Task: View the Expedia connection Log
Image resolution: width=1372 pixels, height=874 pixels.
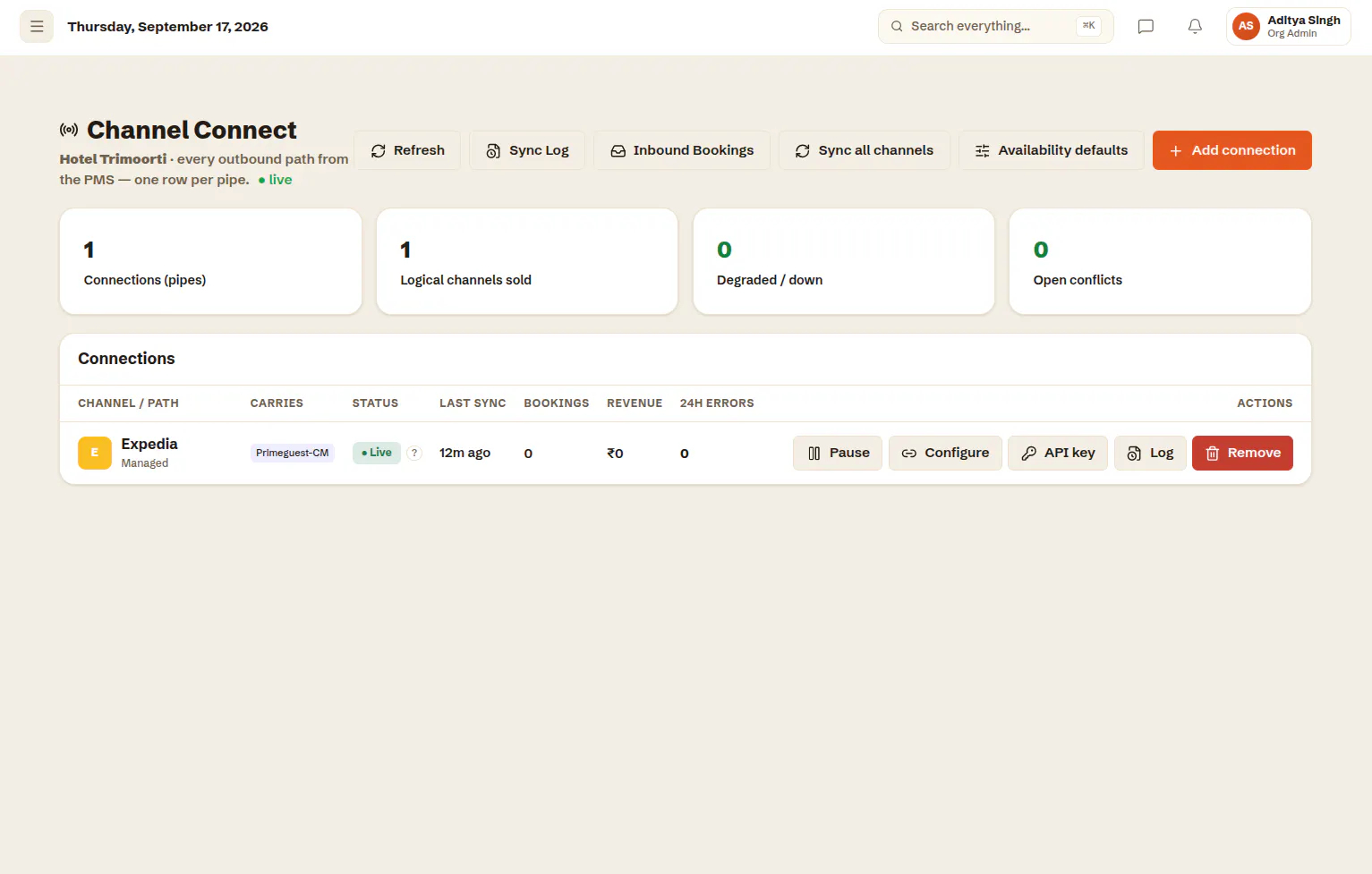Action: [1150, 453]
